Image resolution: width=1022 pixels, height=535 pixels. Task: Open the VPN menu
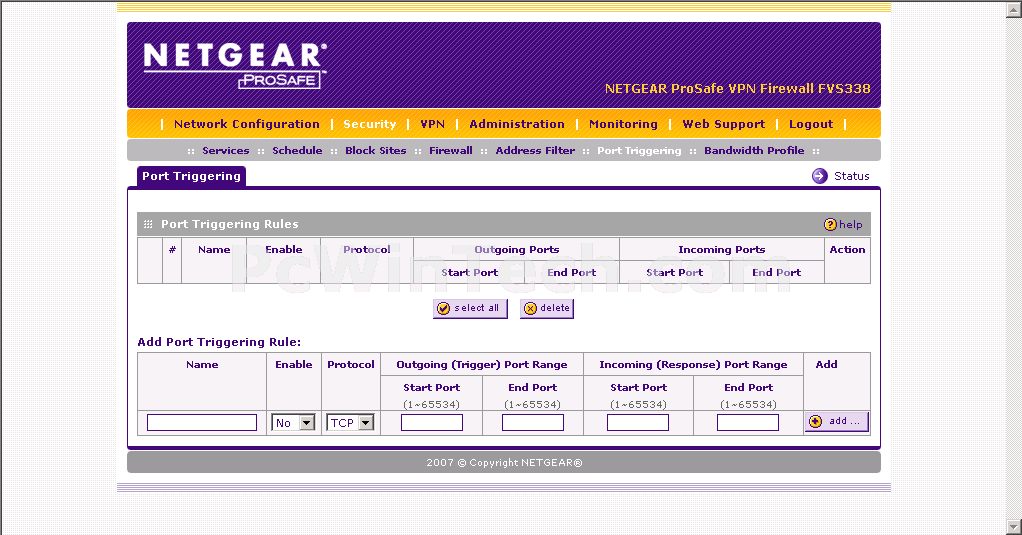pyautogui.click(x=432, y=124)
